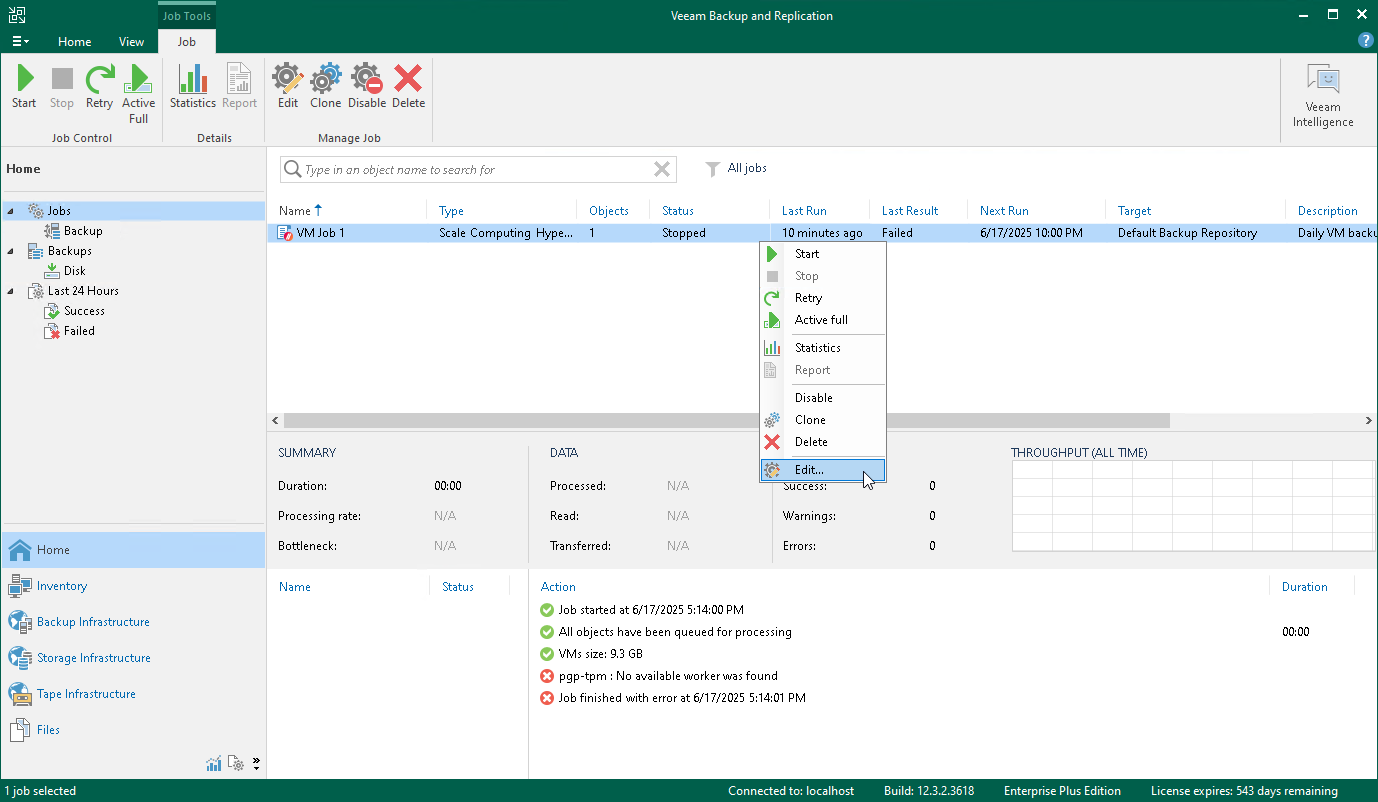Click the Stop button in the ribbon
The width and height of the screenshot is (1378, 802).
[62, 87]
